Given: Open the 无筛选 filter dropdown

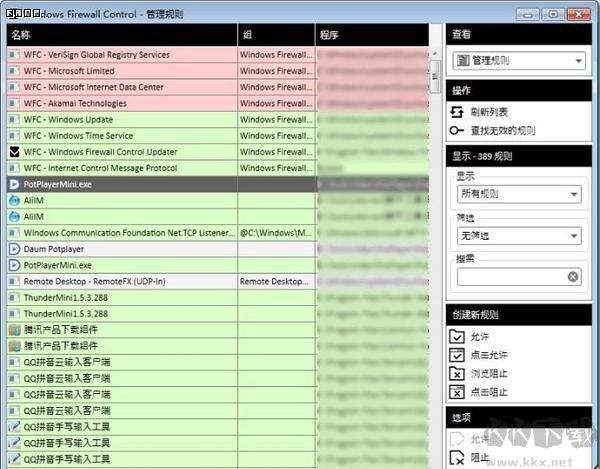Looking at the screenshot, I should pyautogui.click(x=519, y=236).
